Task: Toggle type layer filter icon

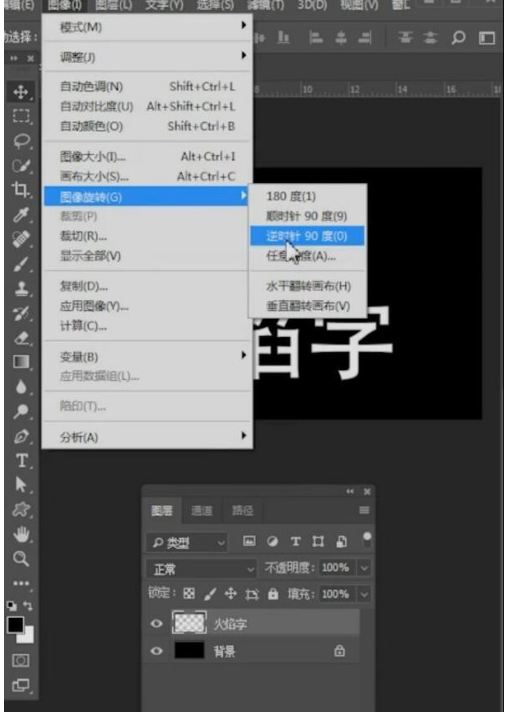Action: click(296, 541)
